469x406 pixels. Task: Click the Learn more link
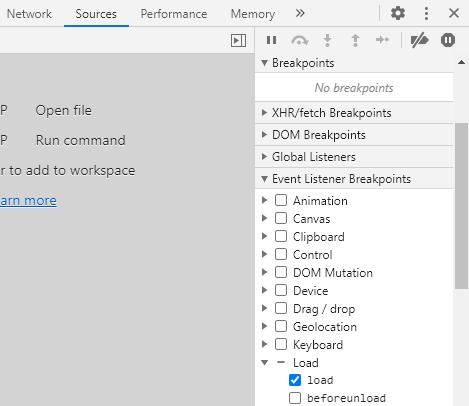pyautogui.click(x=28, y=201)
